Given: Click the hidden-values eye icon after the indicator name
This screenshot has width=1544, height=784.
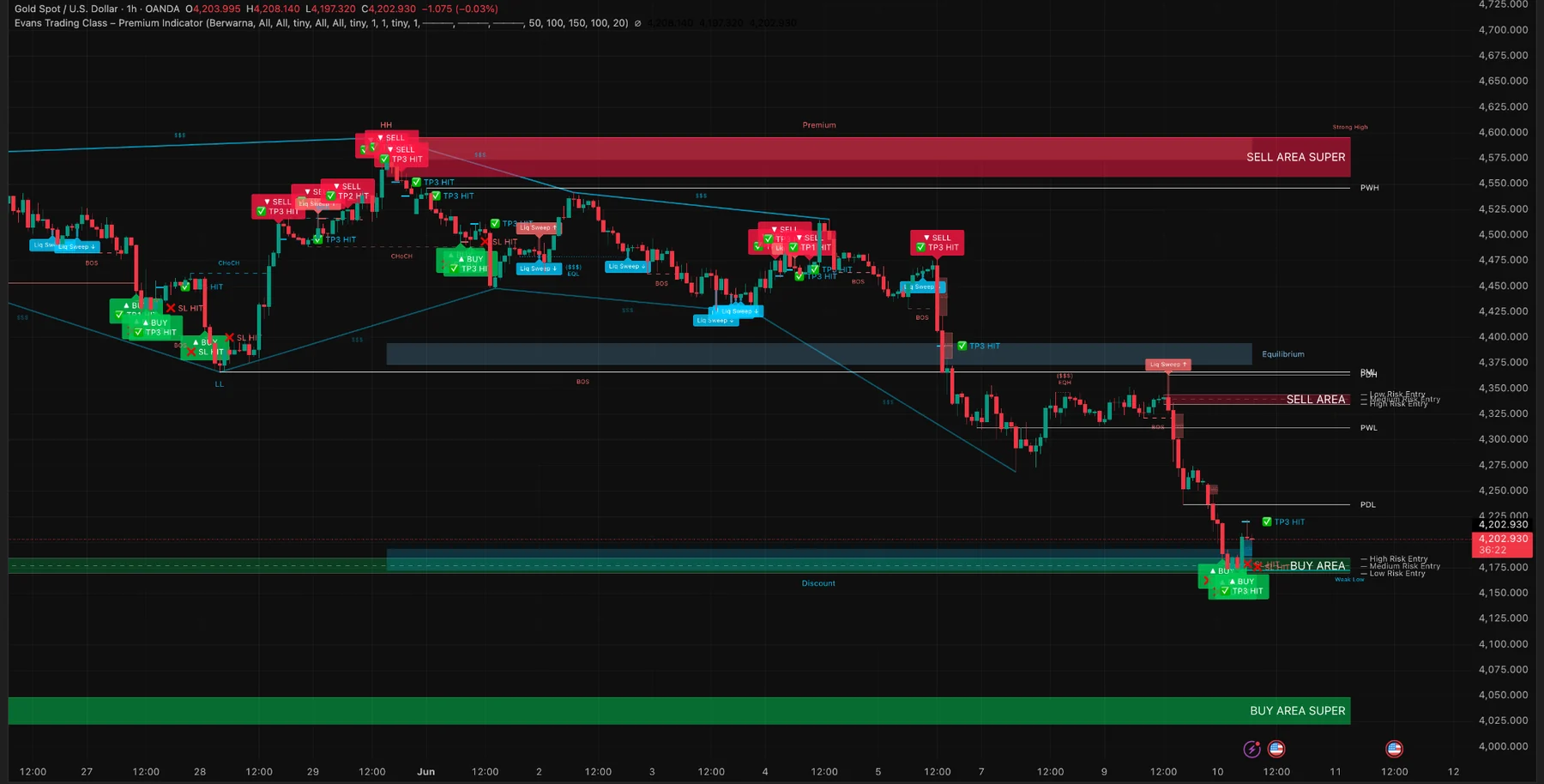Looking at the screenshot, I should pos(637,23).
